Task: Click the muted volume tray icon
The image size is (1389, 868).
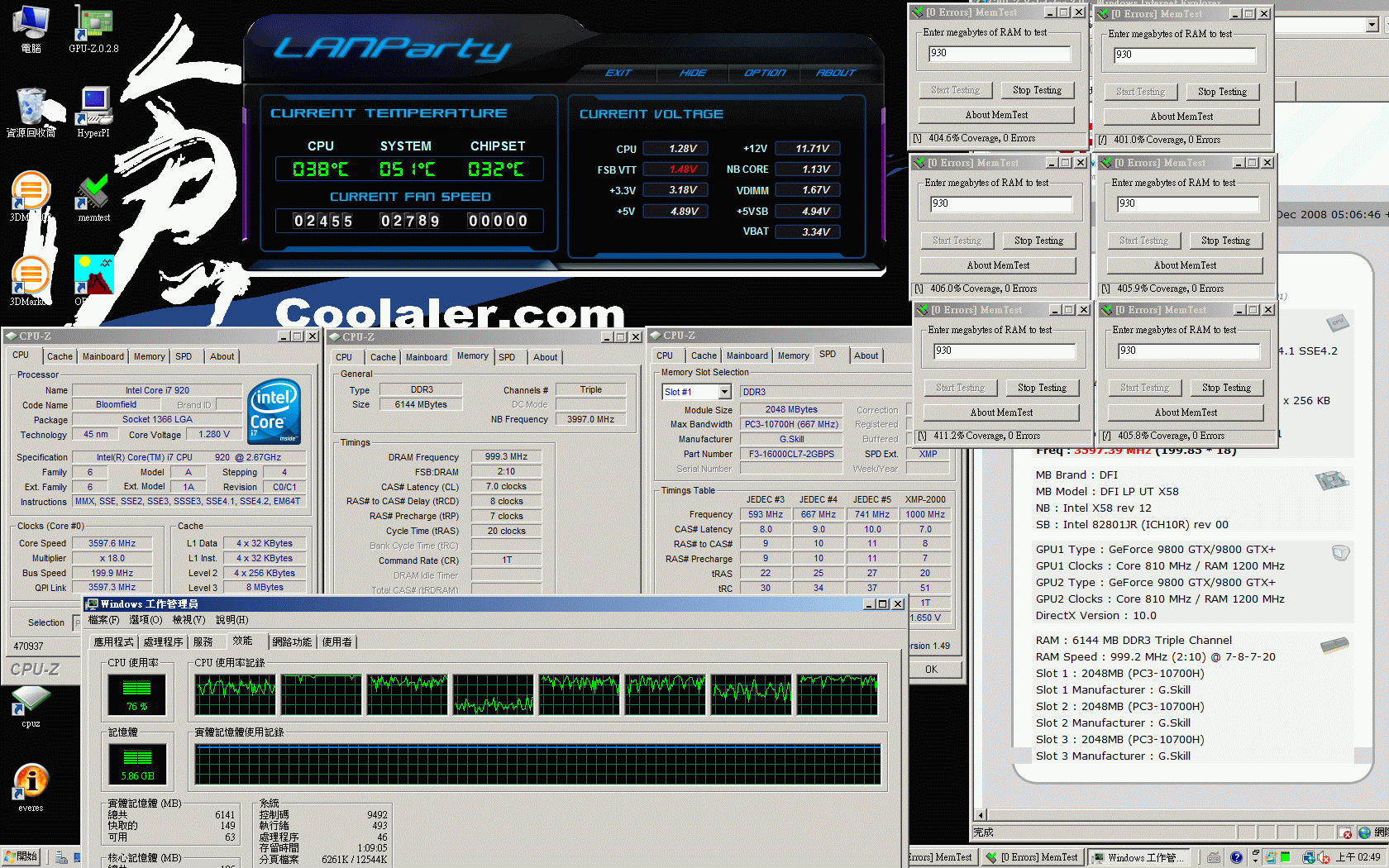Action: point(1324,857)
